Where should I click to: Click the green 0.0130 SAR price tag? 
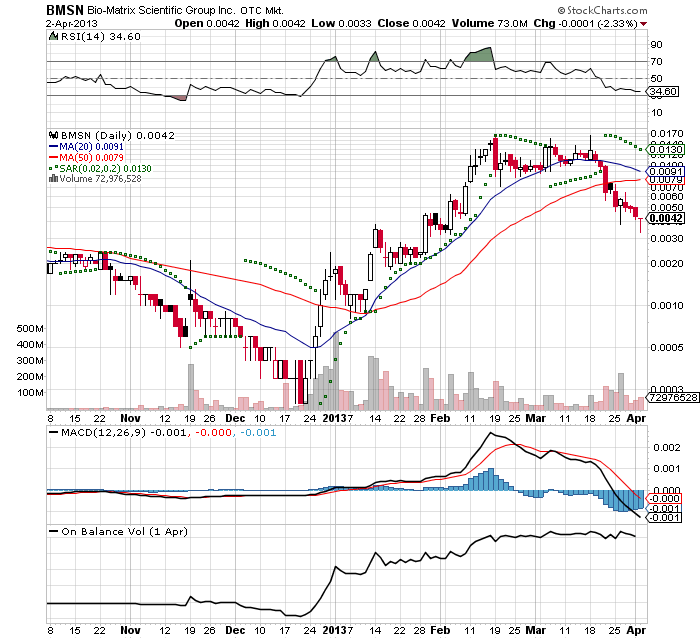[x=665, y=150]
